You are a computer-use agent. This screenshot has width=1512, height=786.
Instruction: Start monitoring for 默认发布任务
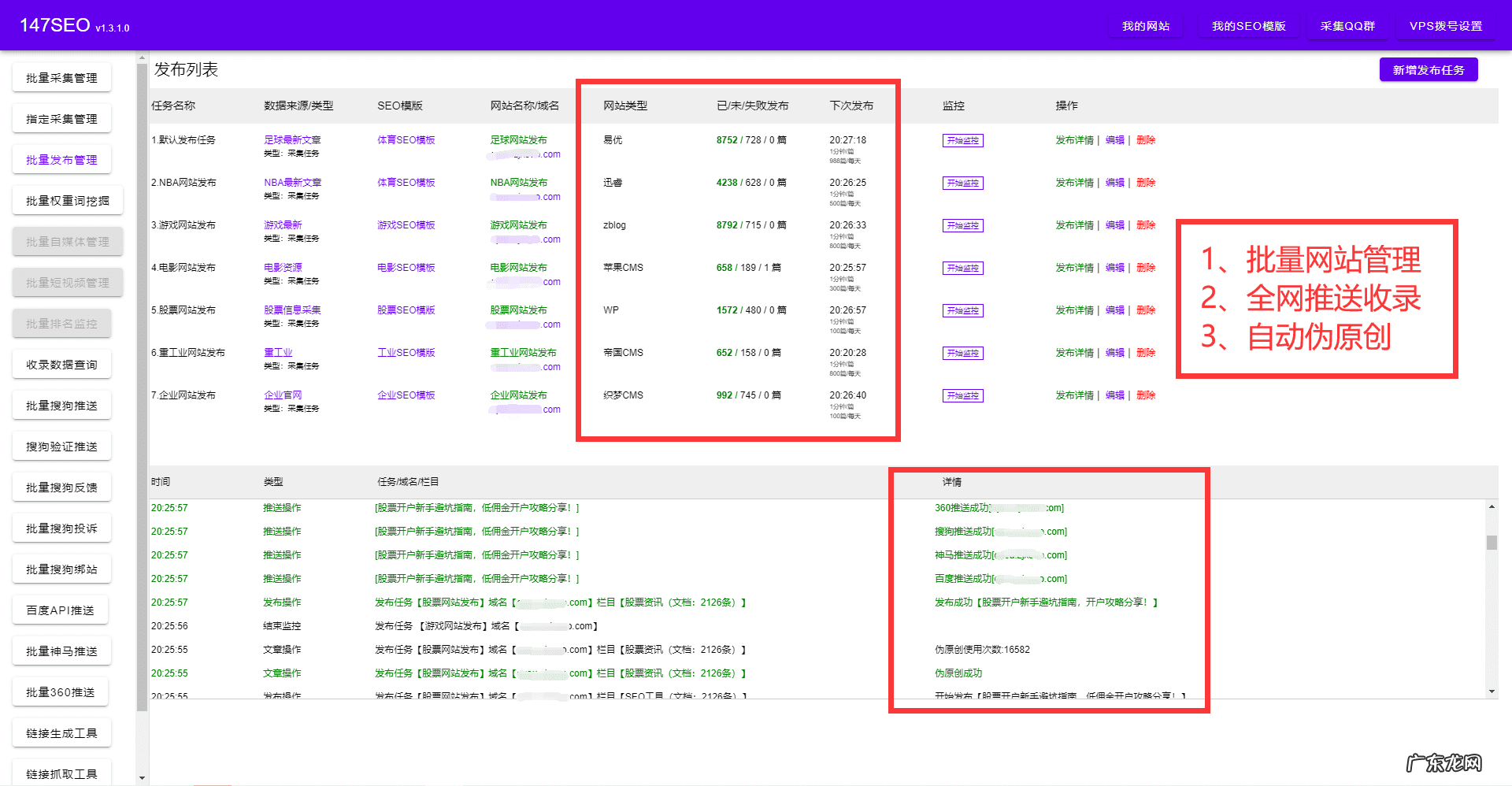point(962,141)
